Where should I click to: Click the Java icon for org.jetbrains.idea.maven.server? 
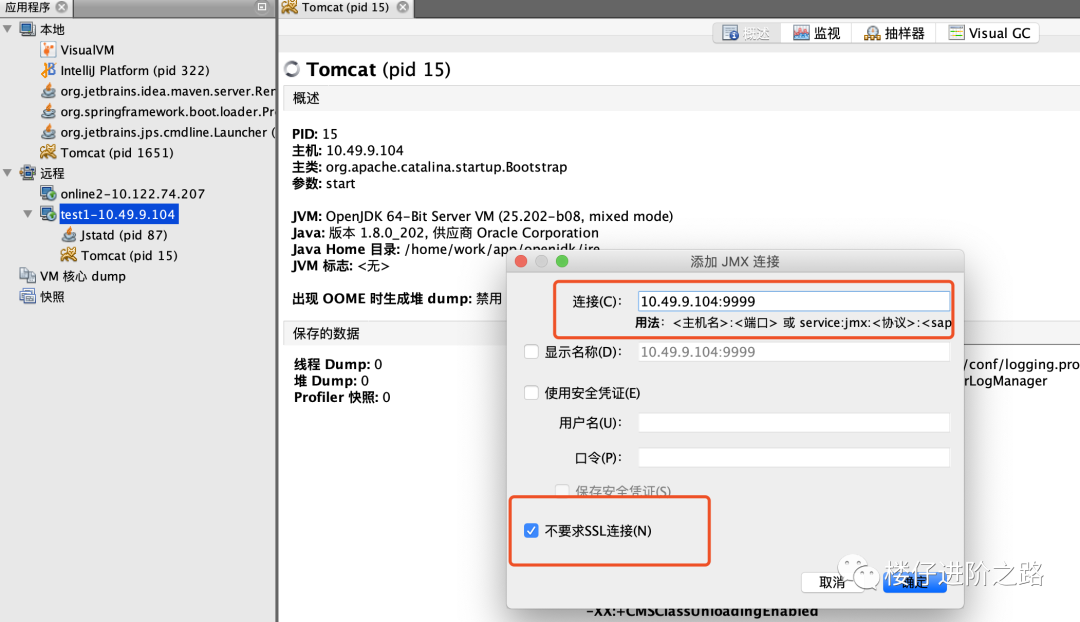(48, 91)
